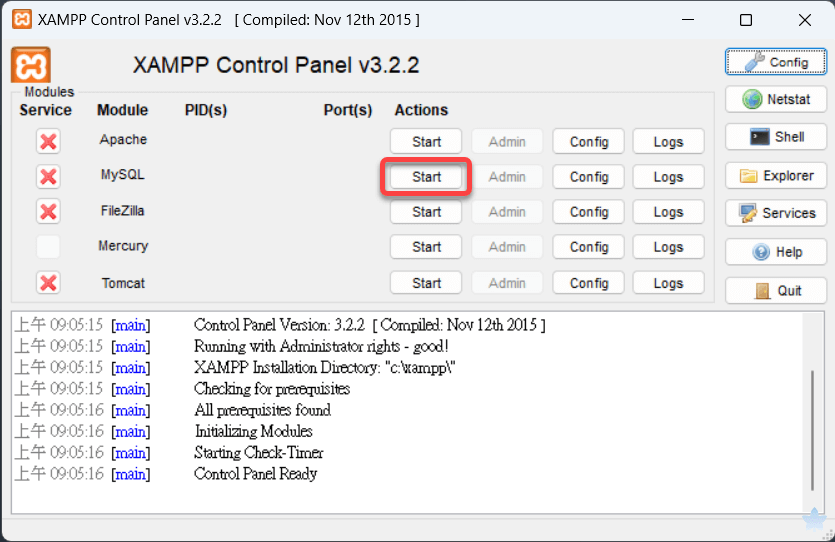Click the Service column header

pyautogui.click(x=45, y=110)
